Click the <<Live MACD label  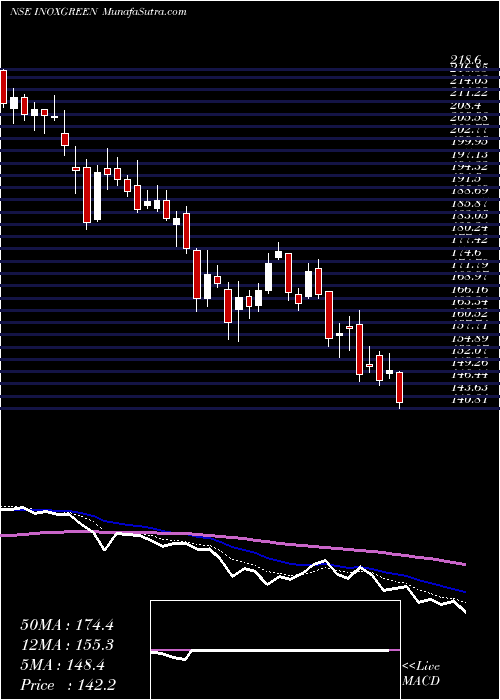coord(421,674)
